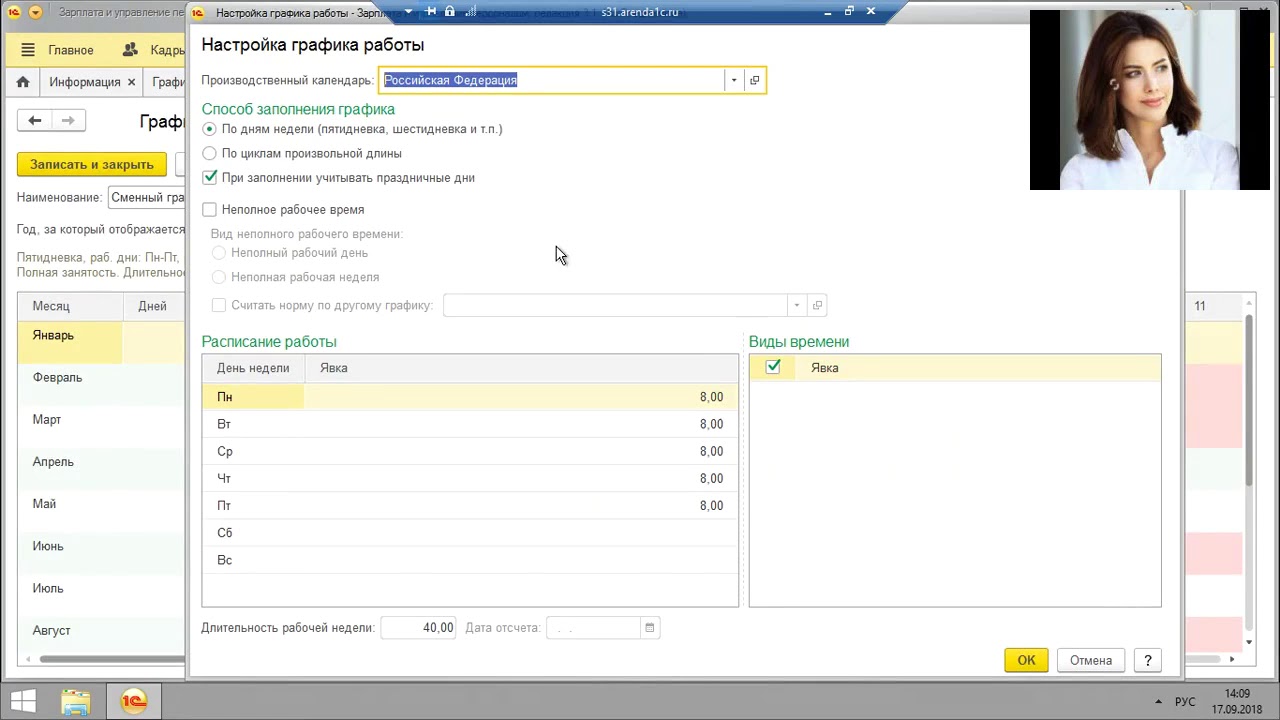Image resolution: width=1280 pixels, height=720 pixels.
Task: Click the forward arrow in background form
Action: (68, 120)
